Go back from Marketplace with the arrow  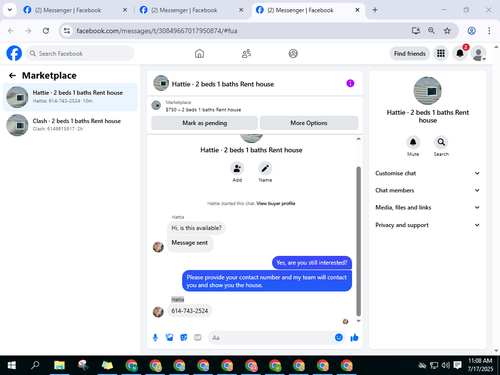point(13,76)
